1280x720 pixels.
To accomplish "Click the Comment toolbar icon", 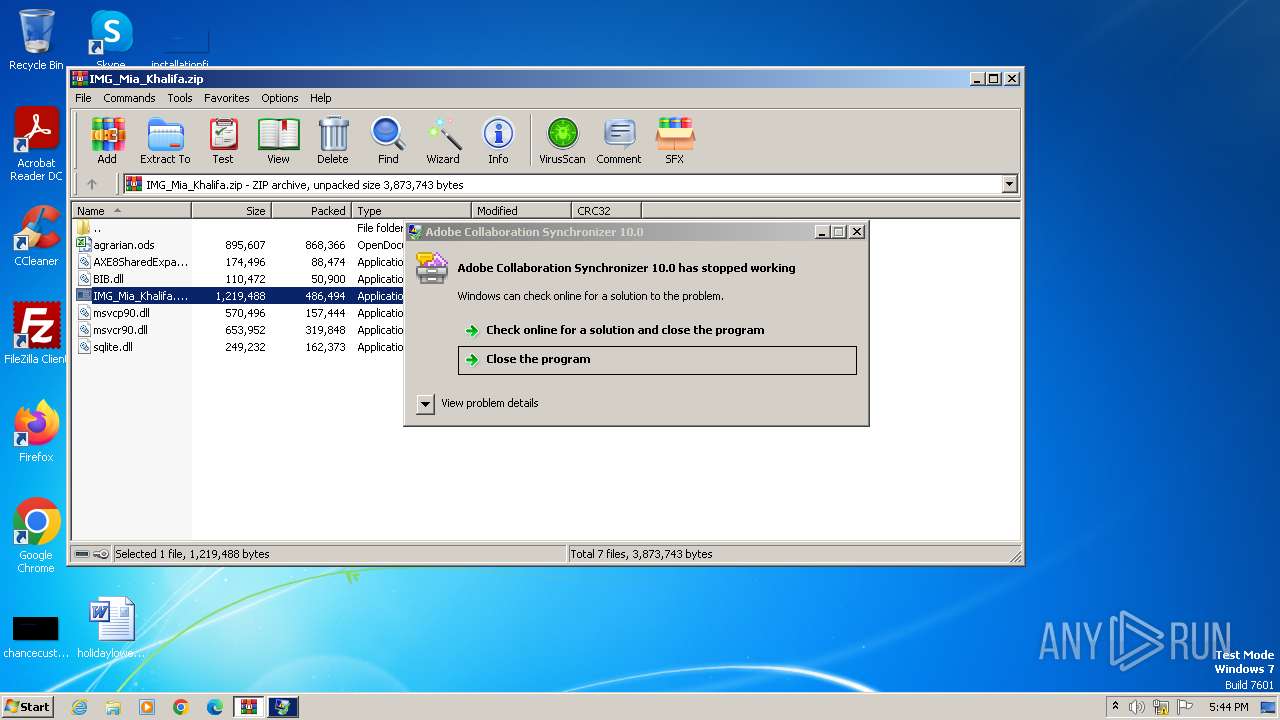I will point(619,140).
